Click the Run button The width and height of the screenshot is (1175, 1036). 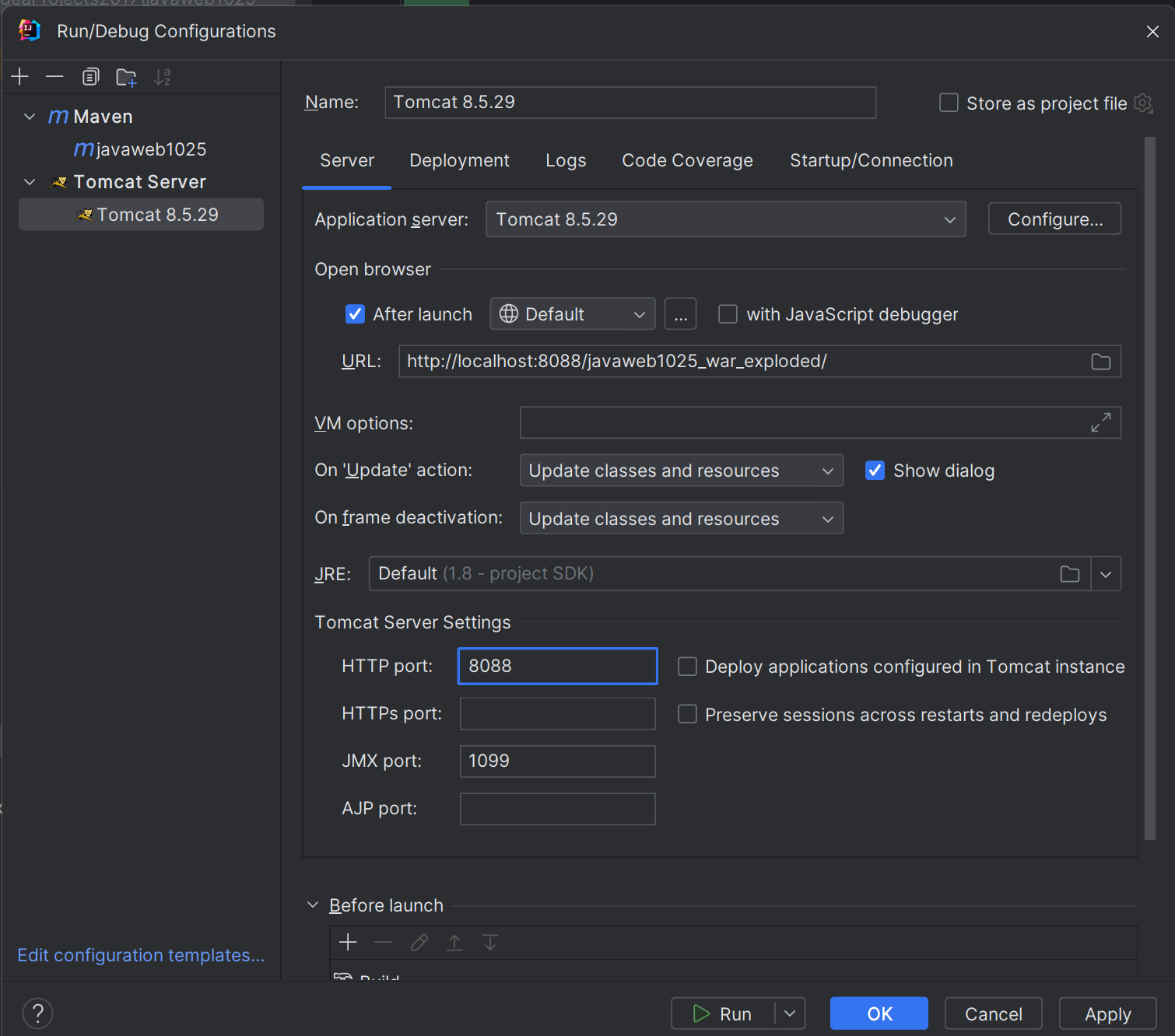coord(723,1013)
